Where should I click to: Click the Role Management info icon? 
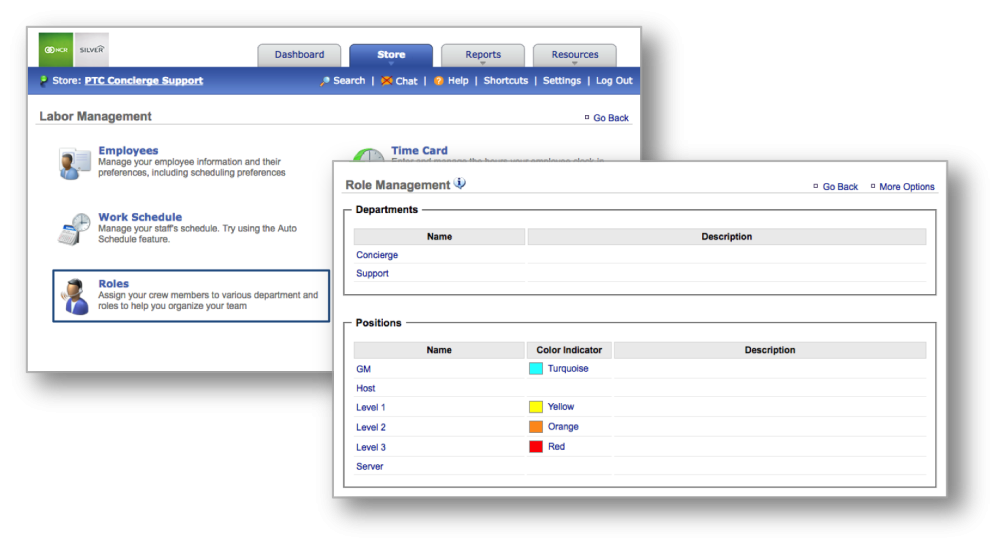tap(460, 184)
